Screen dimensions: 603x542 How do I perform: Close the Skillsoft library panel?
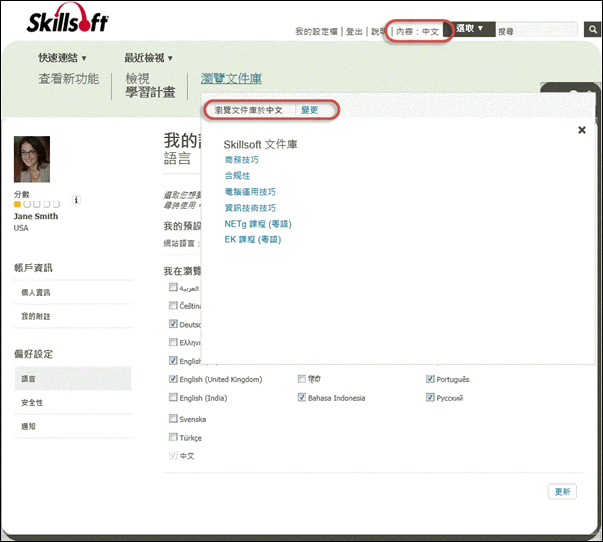tap(582, 130)
